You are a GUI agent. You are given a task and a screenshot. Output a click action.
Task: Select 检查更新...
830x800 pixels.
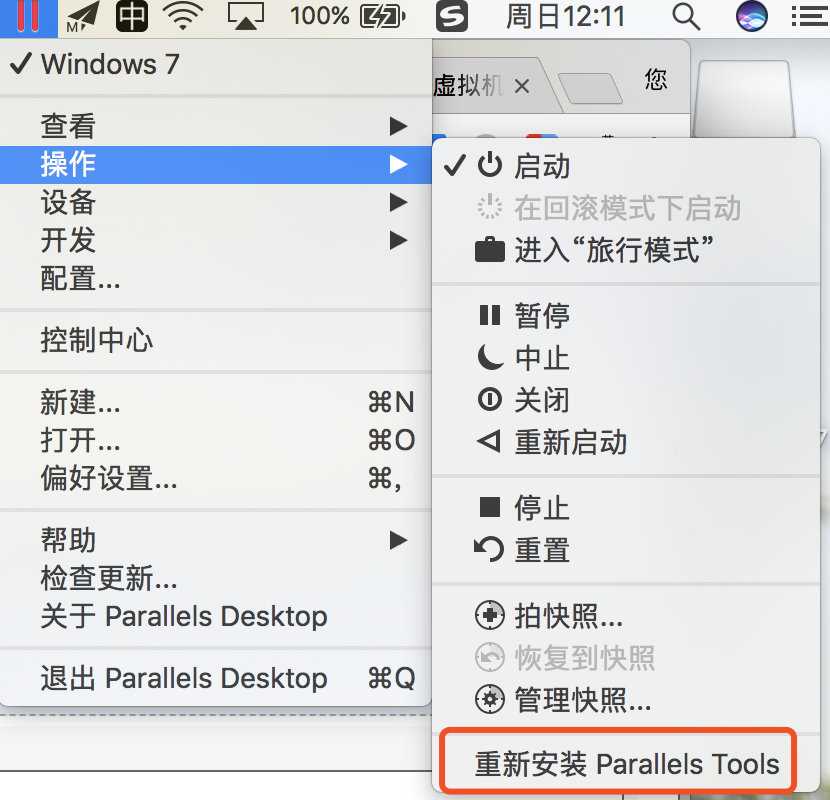216,578
